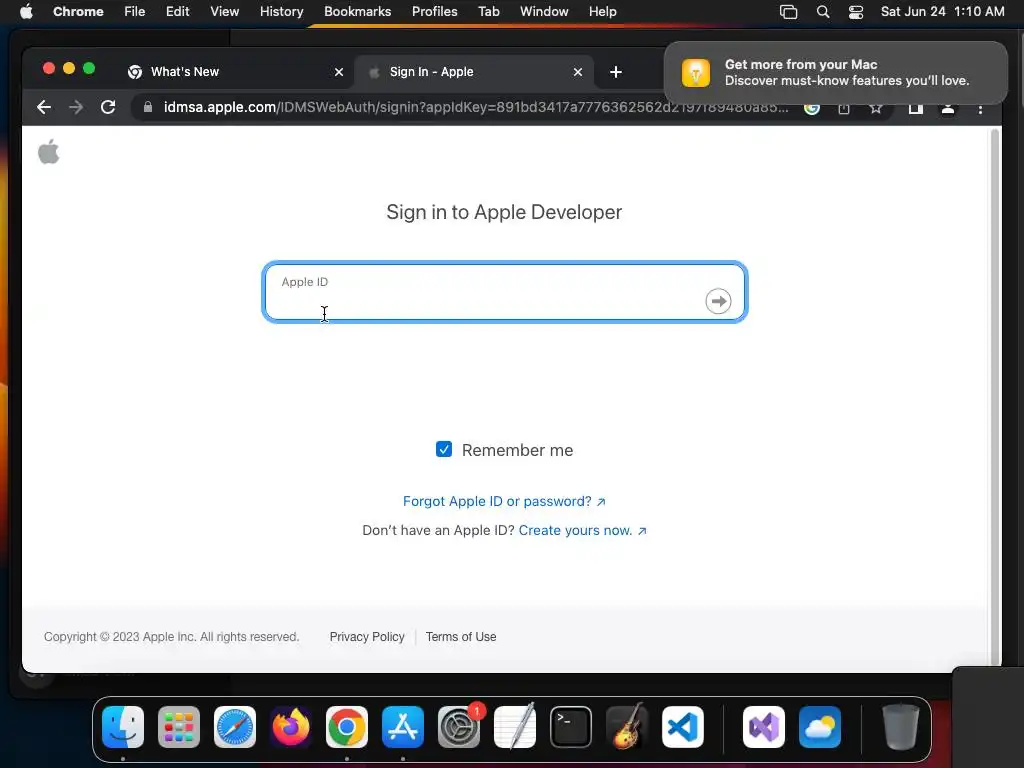
Task: Click the Tips lightbulb icon in notification
Action: click(x=696, y=72)
